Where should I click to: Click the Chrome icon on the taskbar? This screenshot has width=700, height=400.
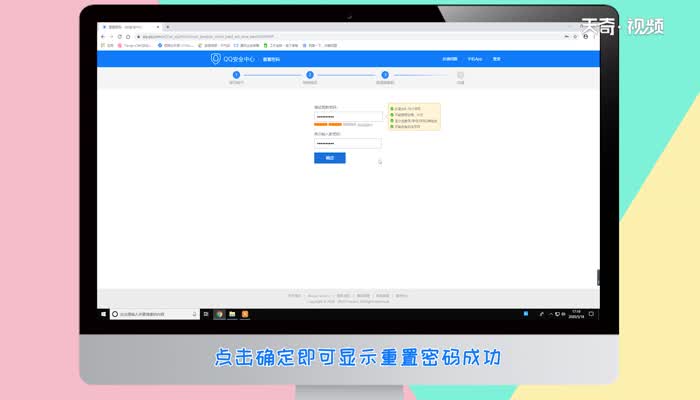pos(219,314)
